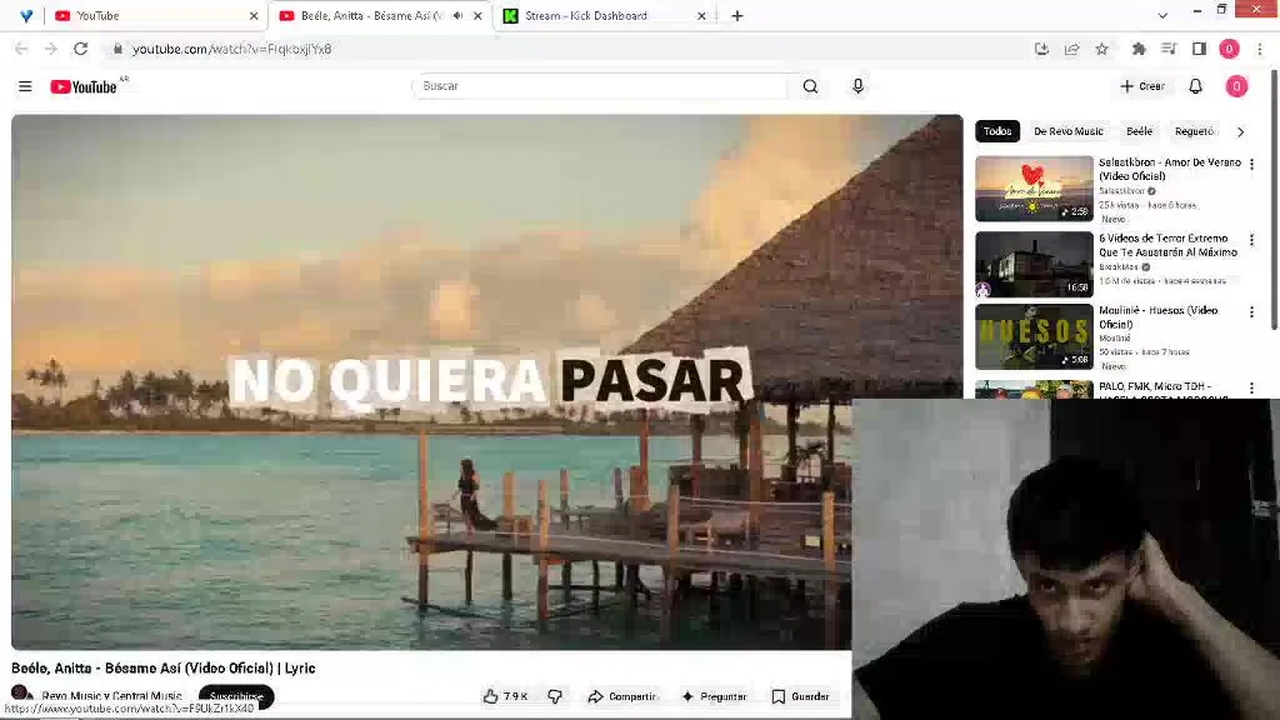This screenshot has height=720, width=1280.
Task: Click the Preguntar button
Action: [x=714, y=697]
